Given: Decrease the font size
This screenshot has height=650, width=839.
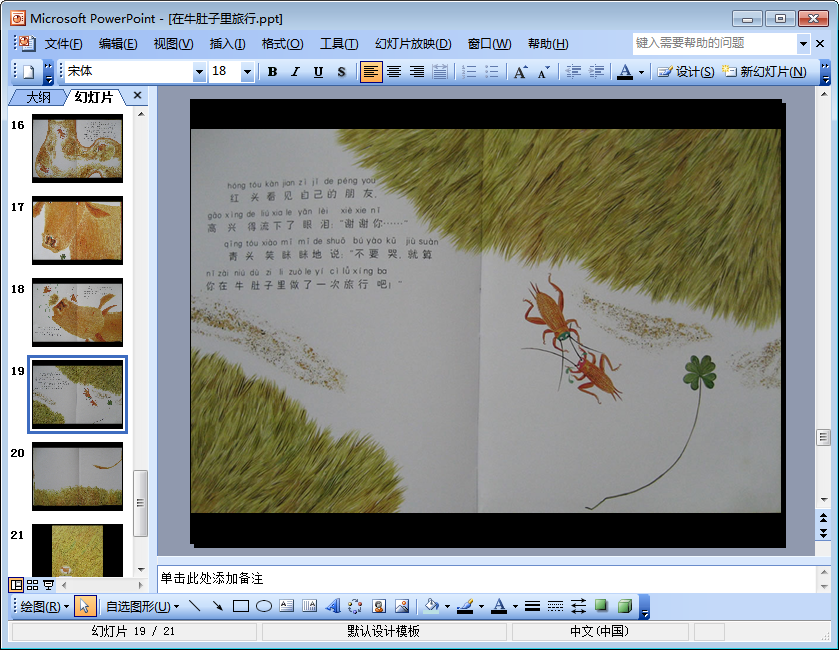Looking at the screenshot, I should point(543,72).
